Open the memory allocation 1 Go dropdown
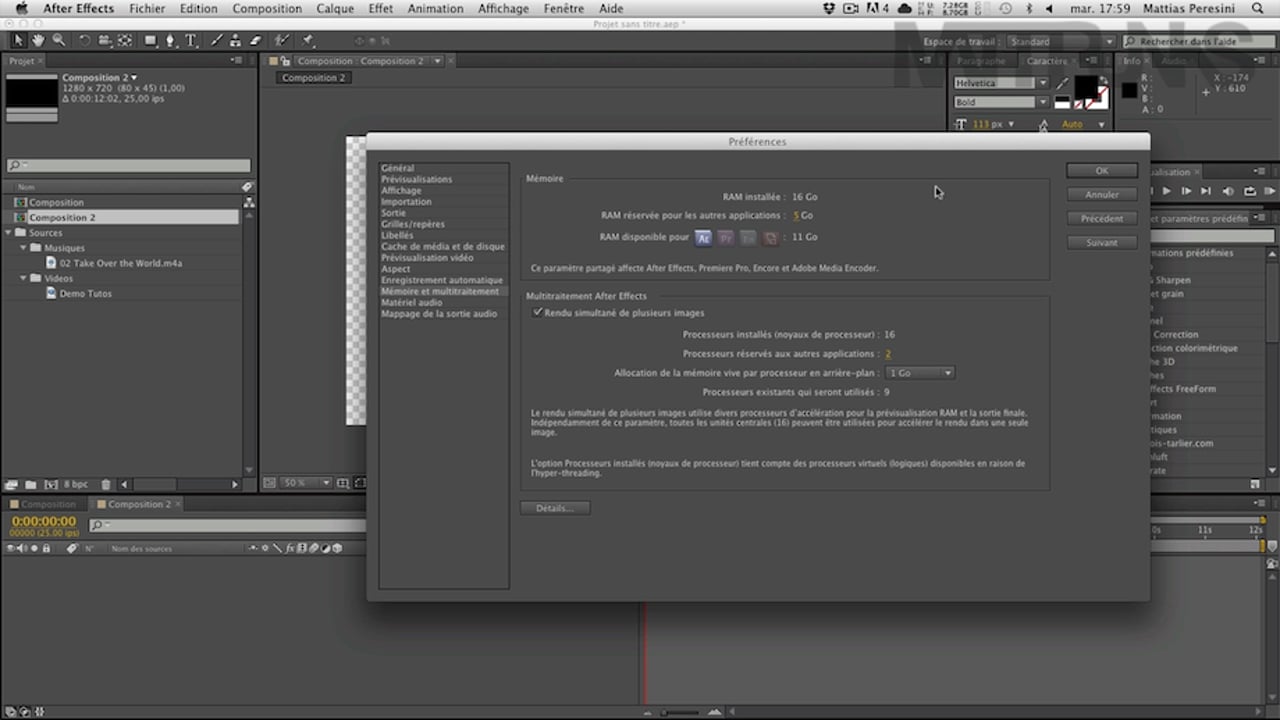The width and height of the screenshot is (1280, 720). (920, 373)
